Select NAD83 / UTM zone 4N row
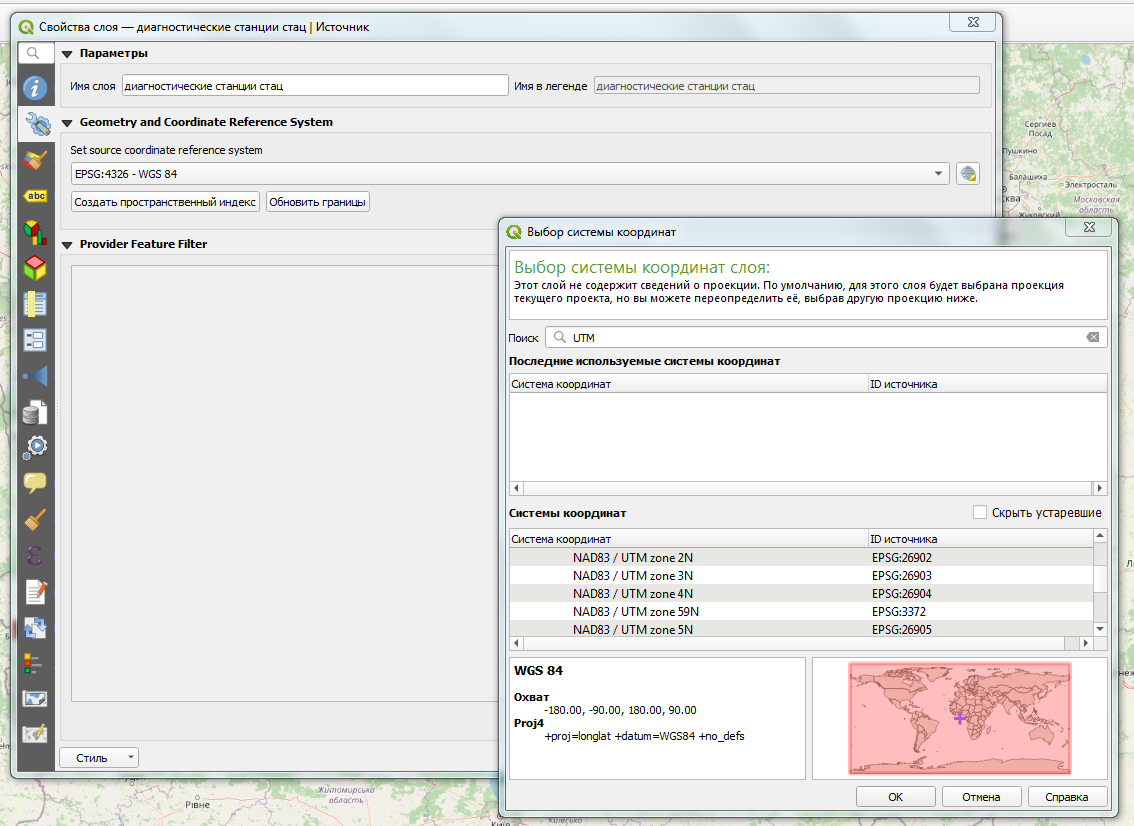The height and width of the screenshot is (826, 1134). point(632,594)
